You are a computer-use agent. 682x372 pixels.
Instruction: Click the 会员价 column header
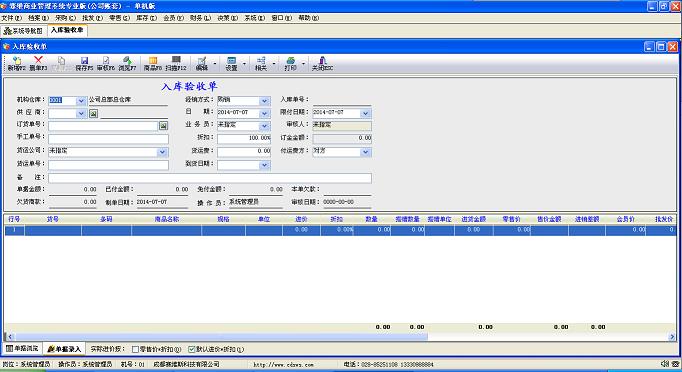(625, 219)
